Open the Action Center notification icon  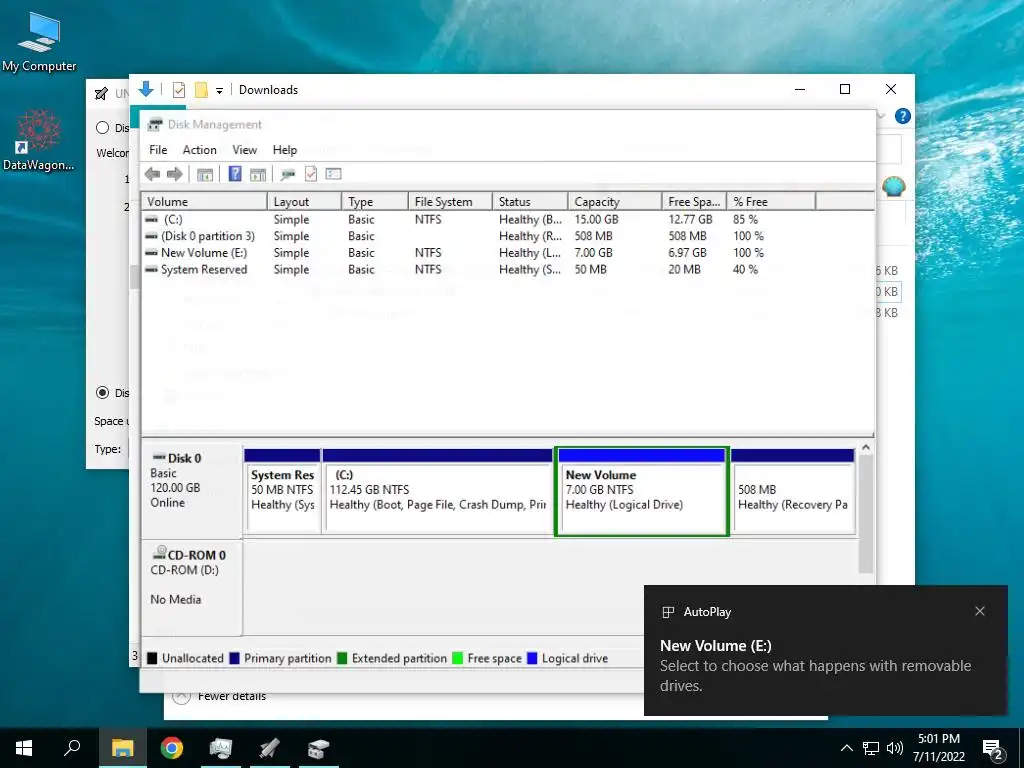pyautogui.click(x=993, y=749)
